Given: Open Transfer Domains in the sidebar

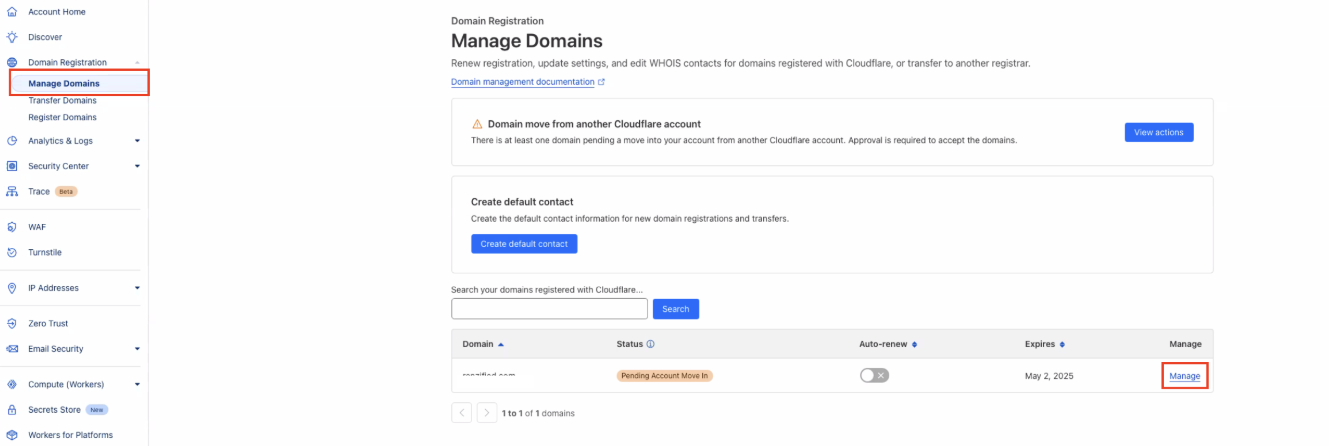Looking at the screenshot, I should 62,100.
